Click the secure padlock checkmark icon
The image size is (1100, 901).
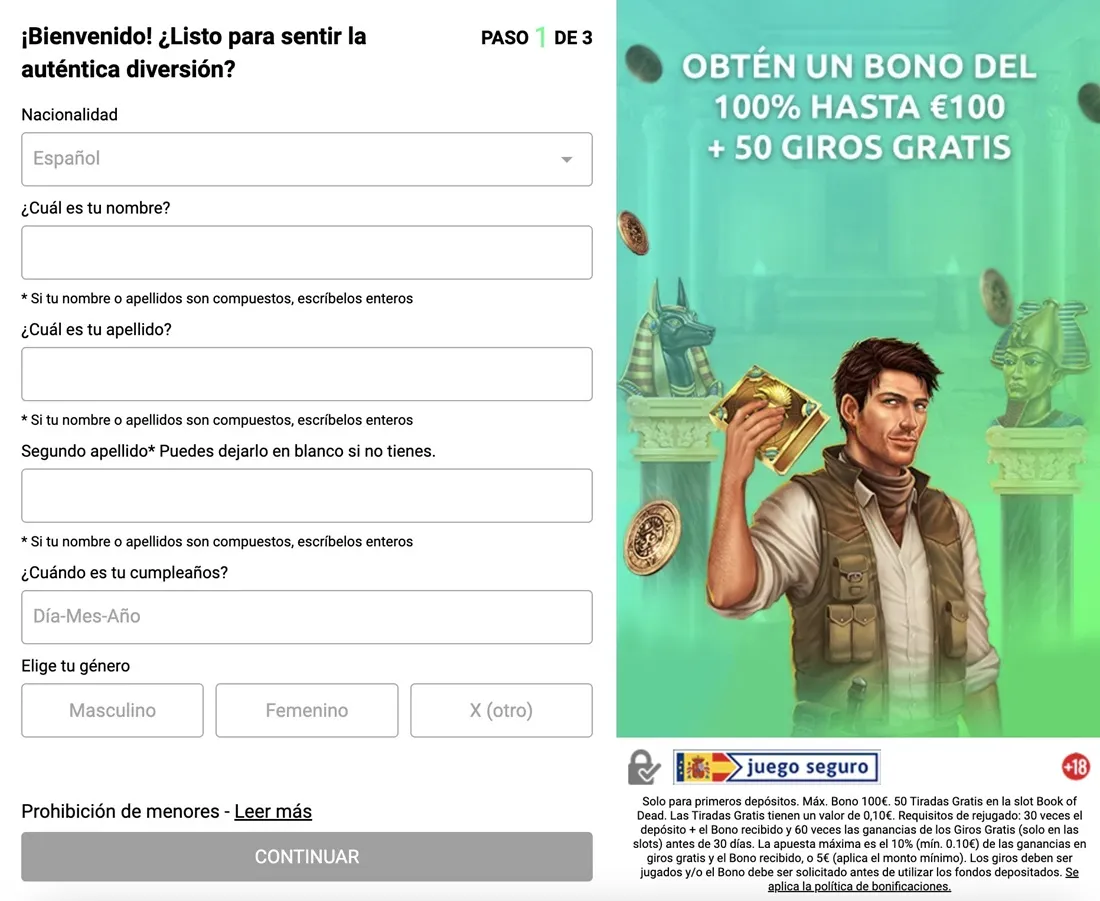point(644,767)
